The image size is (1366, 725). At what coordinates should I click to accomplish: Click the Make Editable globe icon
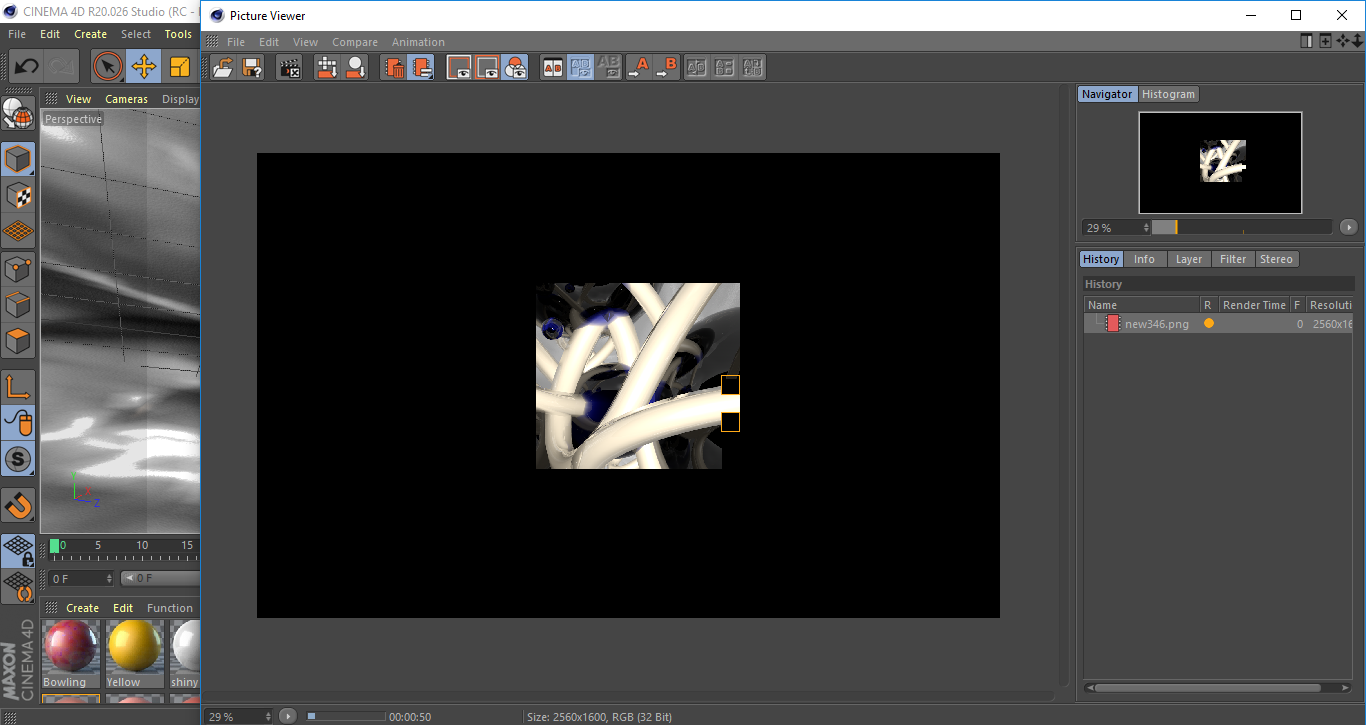[18, 114]
